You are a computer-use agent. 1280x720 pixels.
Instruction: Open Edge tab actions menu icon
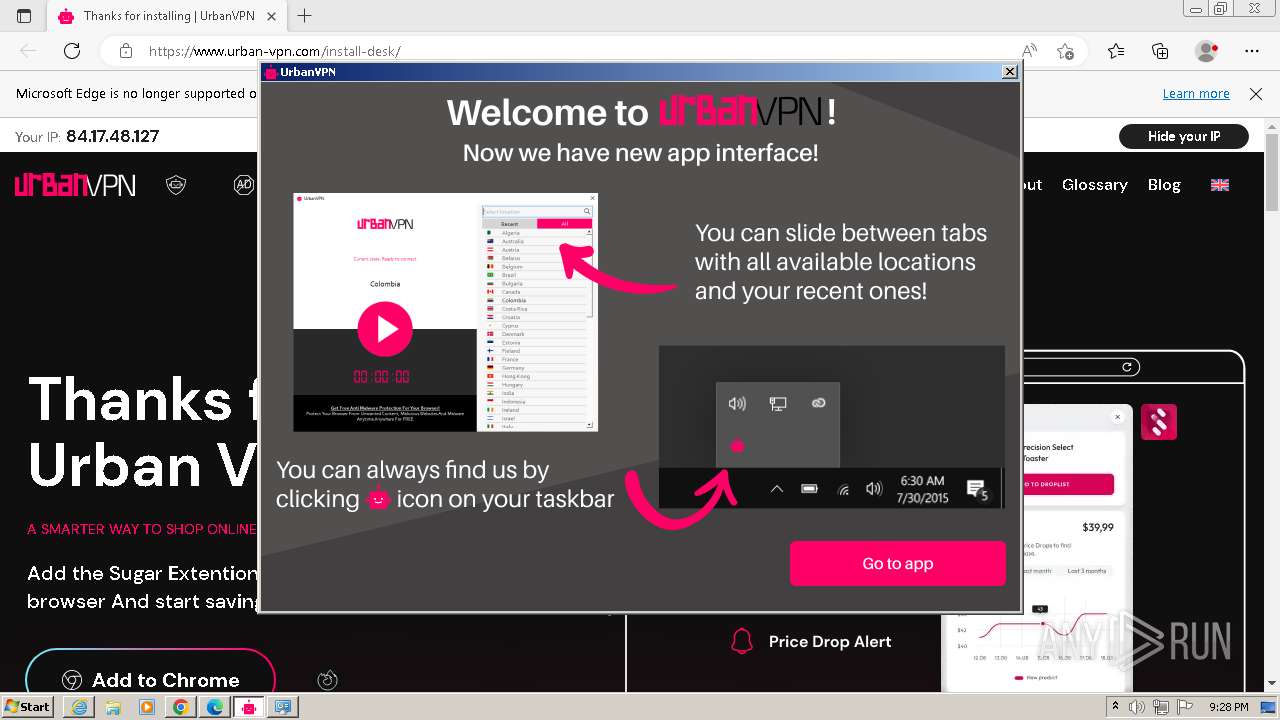24,16
